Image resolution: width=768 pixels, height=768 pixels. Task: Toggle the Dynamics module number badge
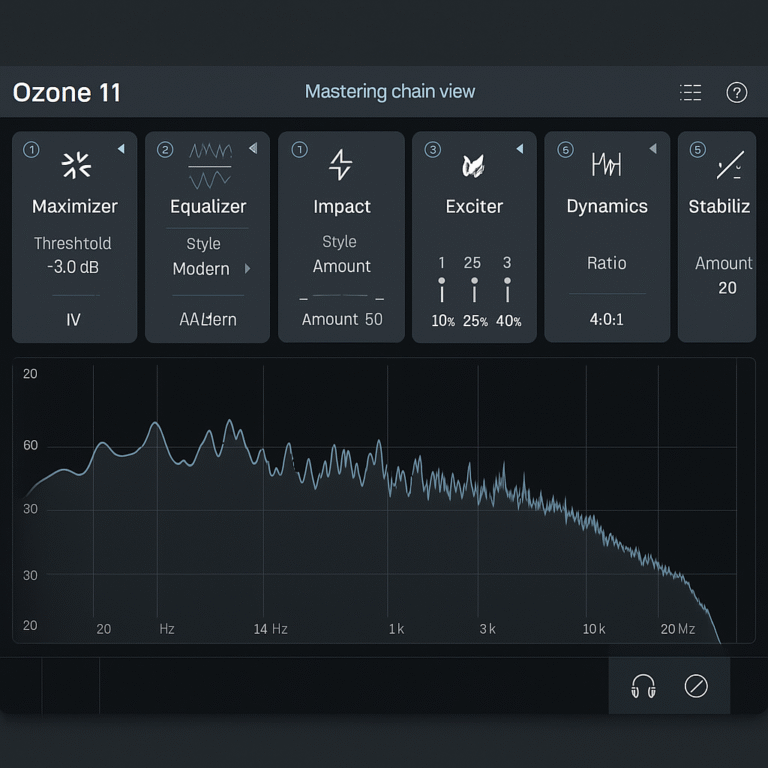pyautogui.click(x=565, y=149)
